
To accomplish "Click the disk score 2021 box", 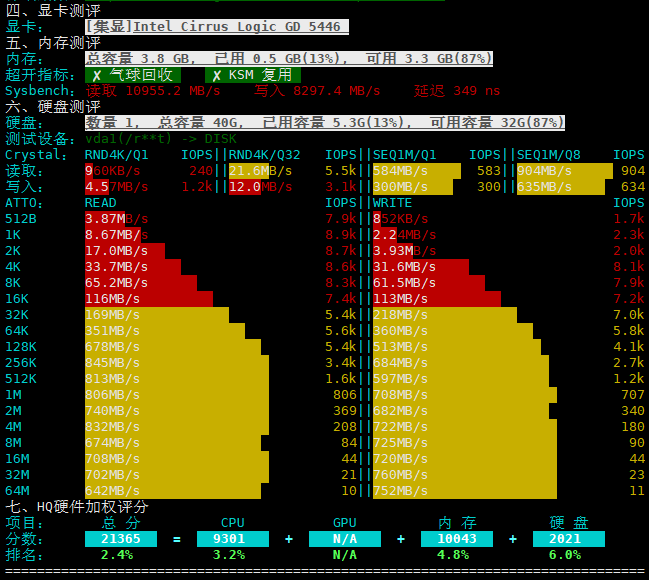I will click(x=569, y=539).
